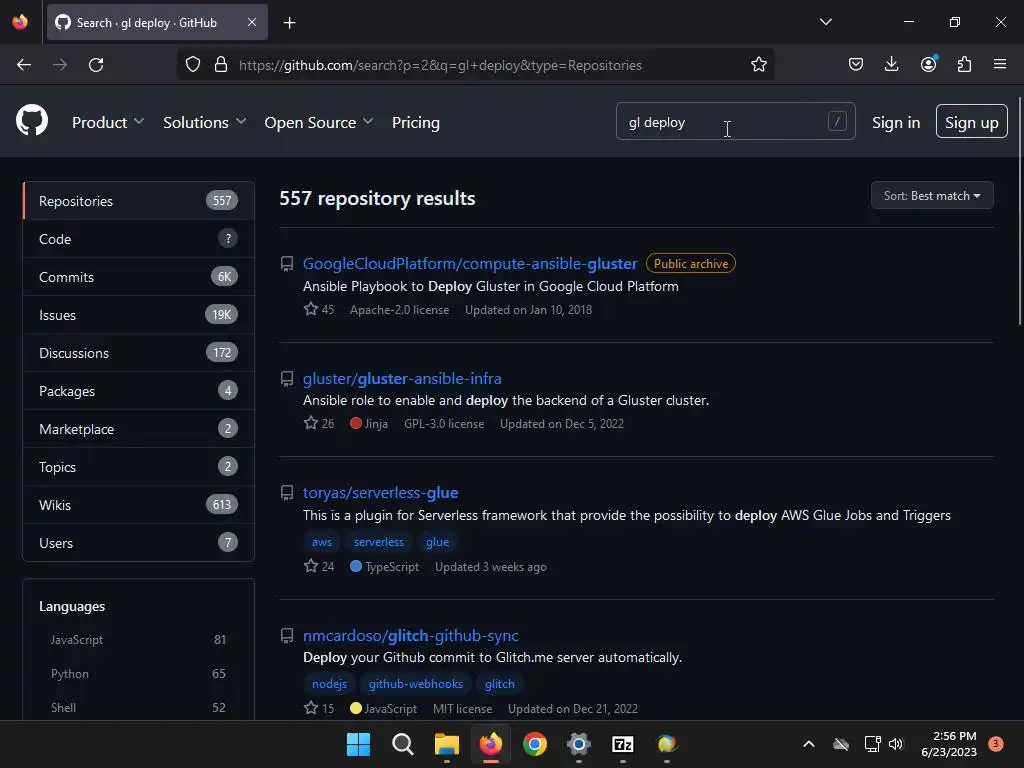Click the list all tabs chevron
This screenshot has width=1024, height=768.
coord(825,22)
